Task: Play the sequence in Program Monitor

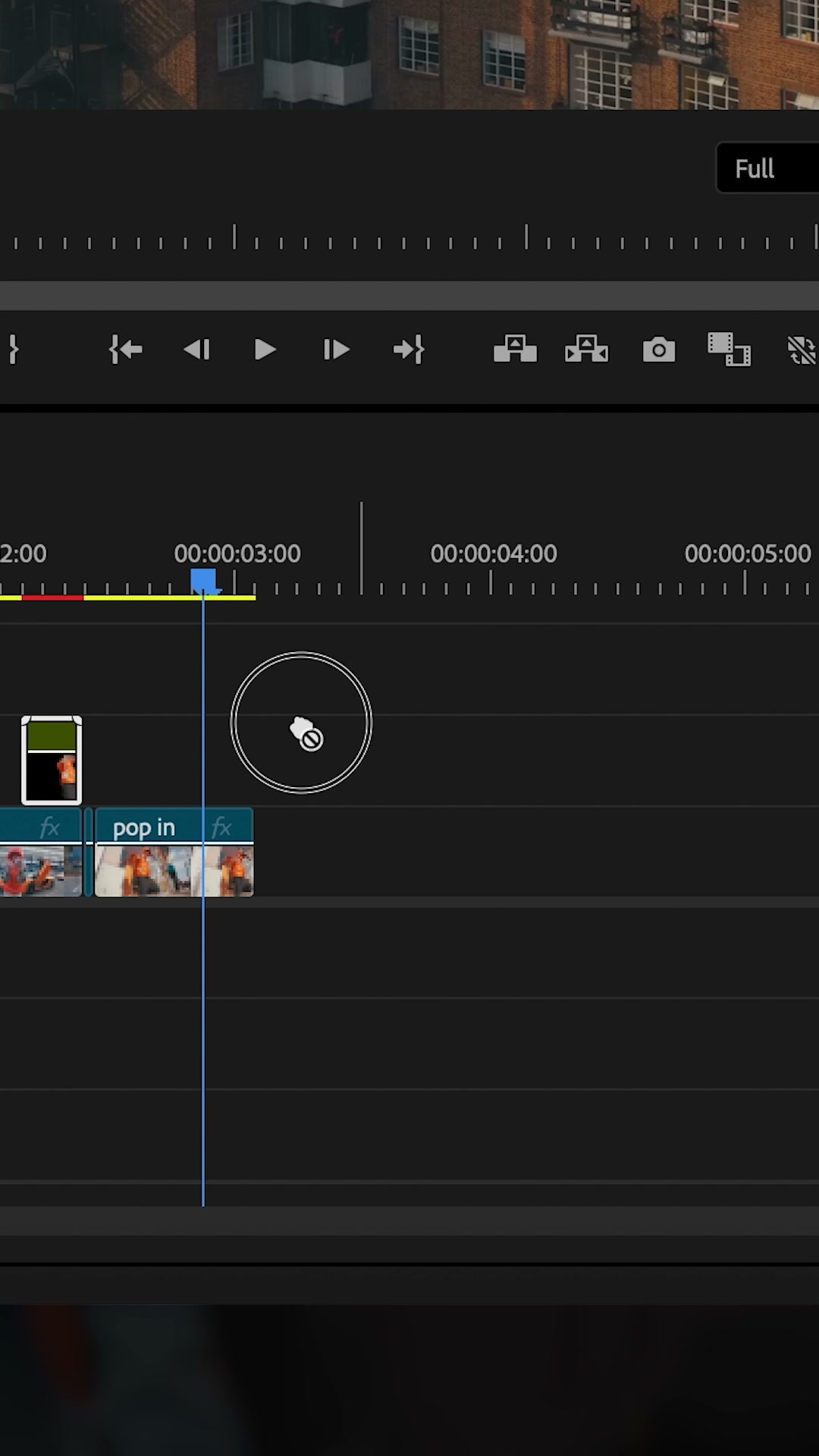Action: click(x=265, y=350)
